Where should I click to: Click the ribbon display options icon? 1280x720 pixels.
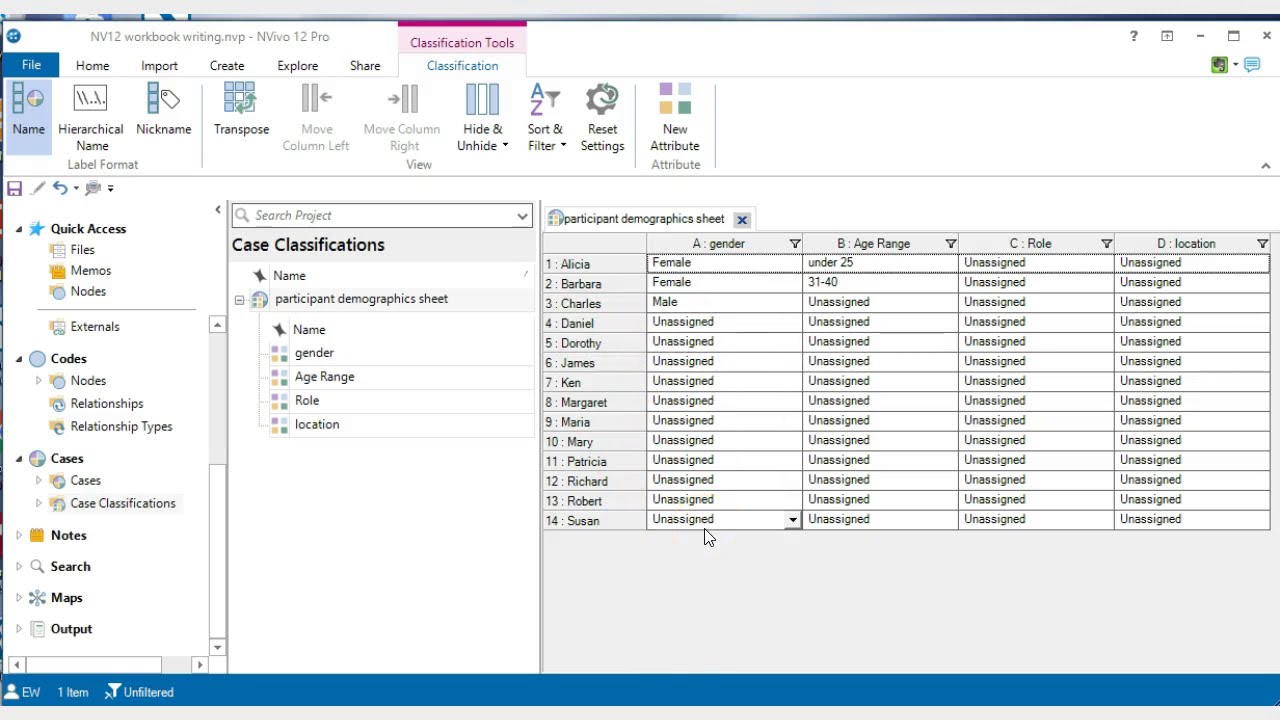point(1167,36)
